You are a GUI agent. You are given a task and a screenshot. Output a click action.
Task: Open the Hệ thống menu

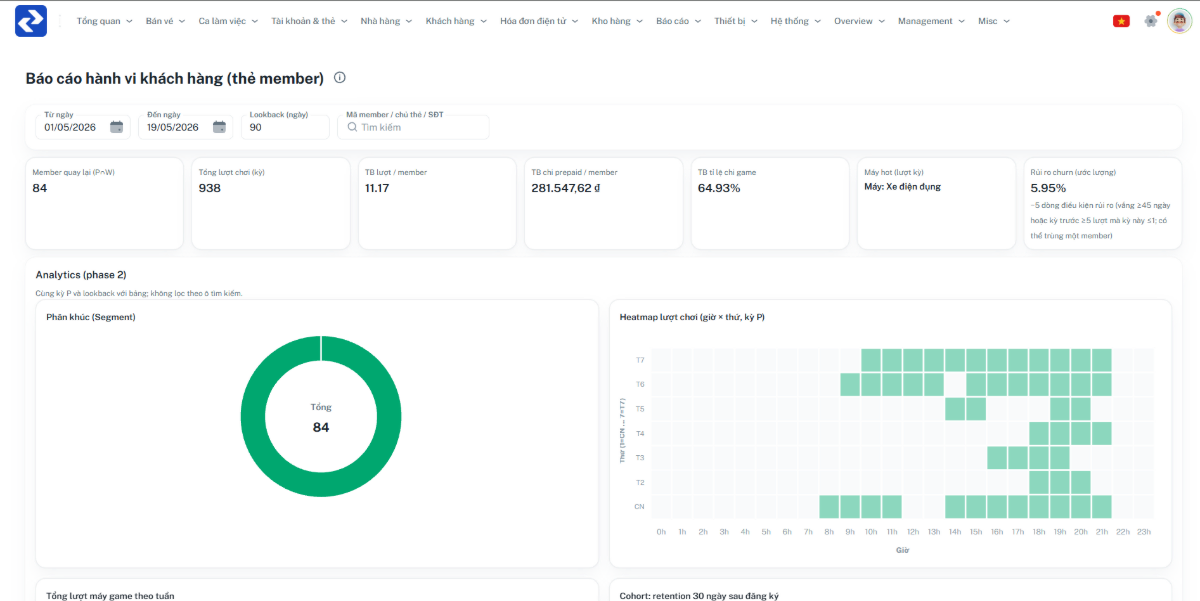coord(797,21)
